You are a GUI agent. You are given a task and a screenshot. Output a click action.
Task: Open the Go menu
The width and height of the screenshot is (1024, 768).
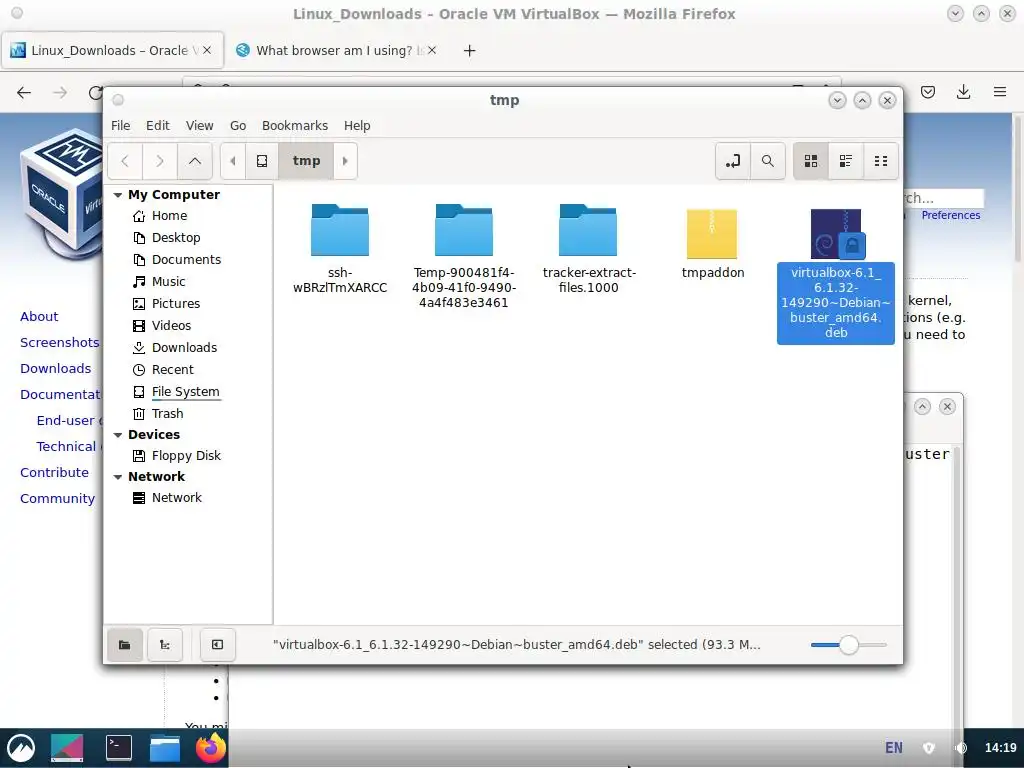click(238, 125)
